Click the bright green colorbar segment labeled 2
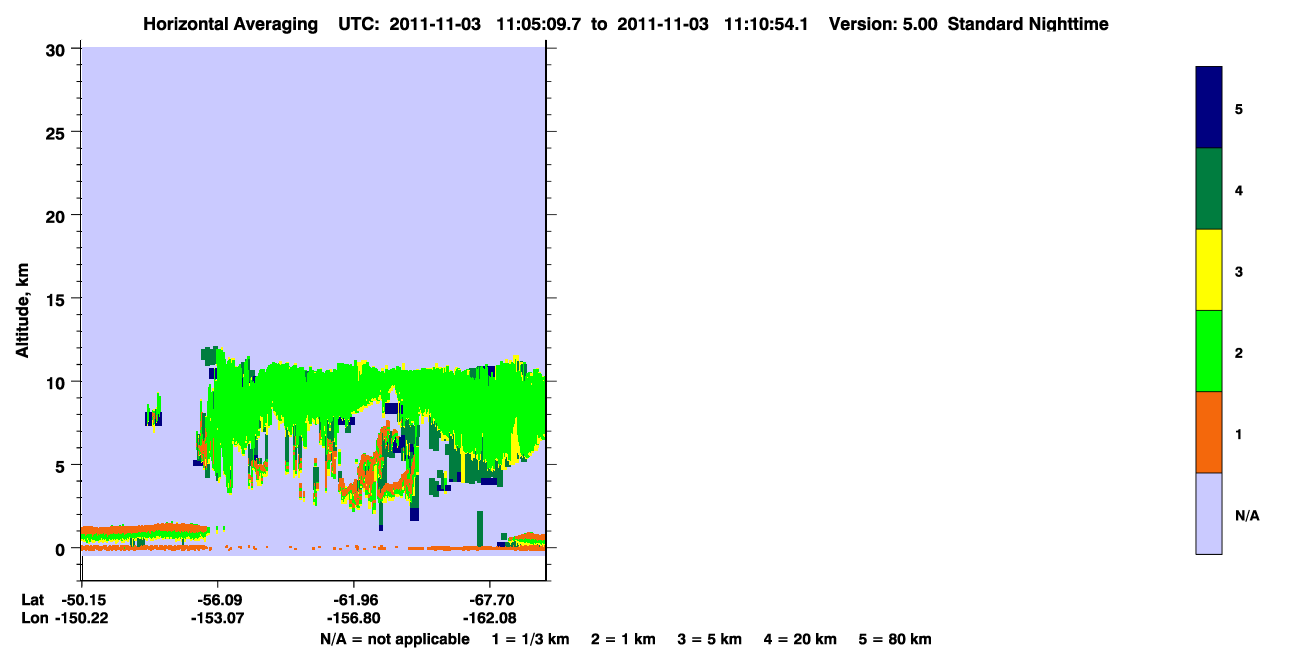Screen dimensions: 1300x667 point(1209,351)
